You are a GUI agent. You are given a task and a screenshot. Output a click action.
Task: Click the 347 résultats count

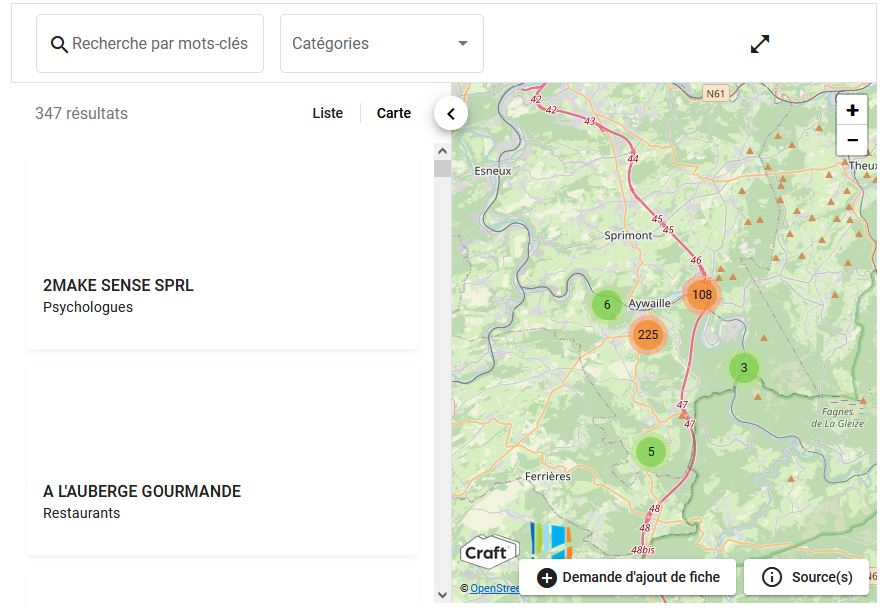point(81,113)
